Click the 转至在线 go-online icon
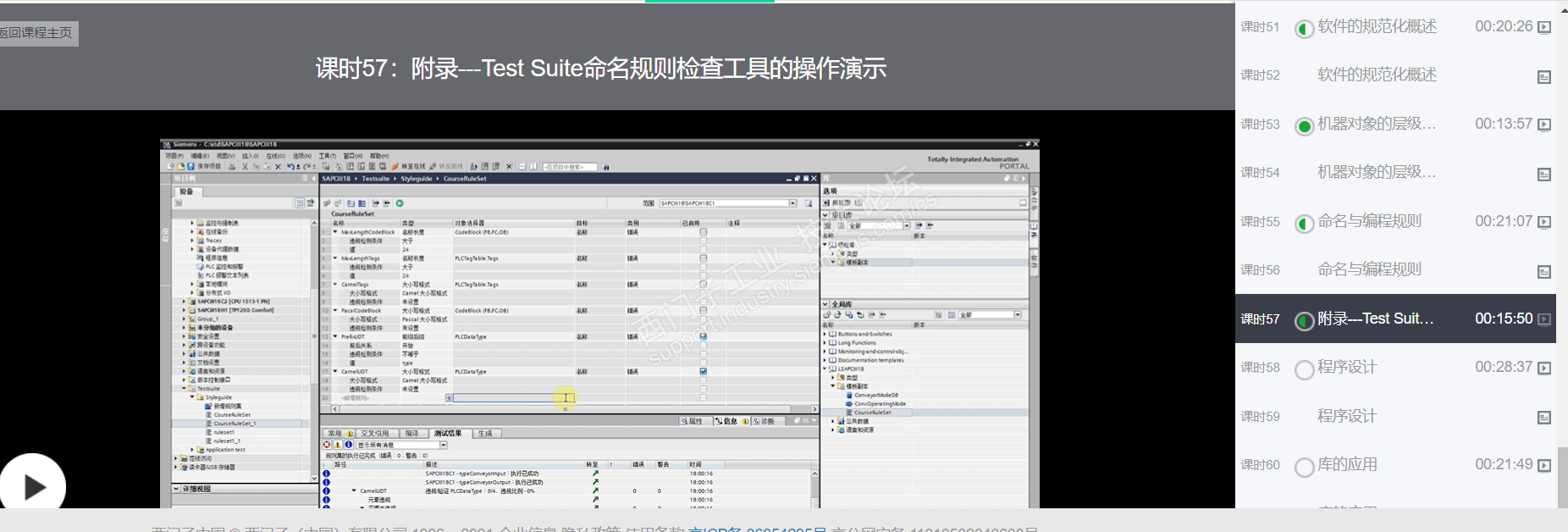The image size is (1568, 532). (x=395, y=167)
